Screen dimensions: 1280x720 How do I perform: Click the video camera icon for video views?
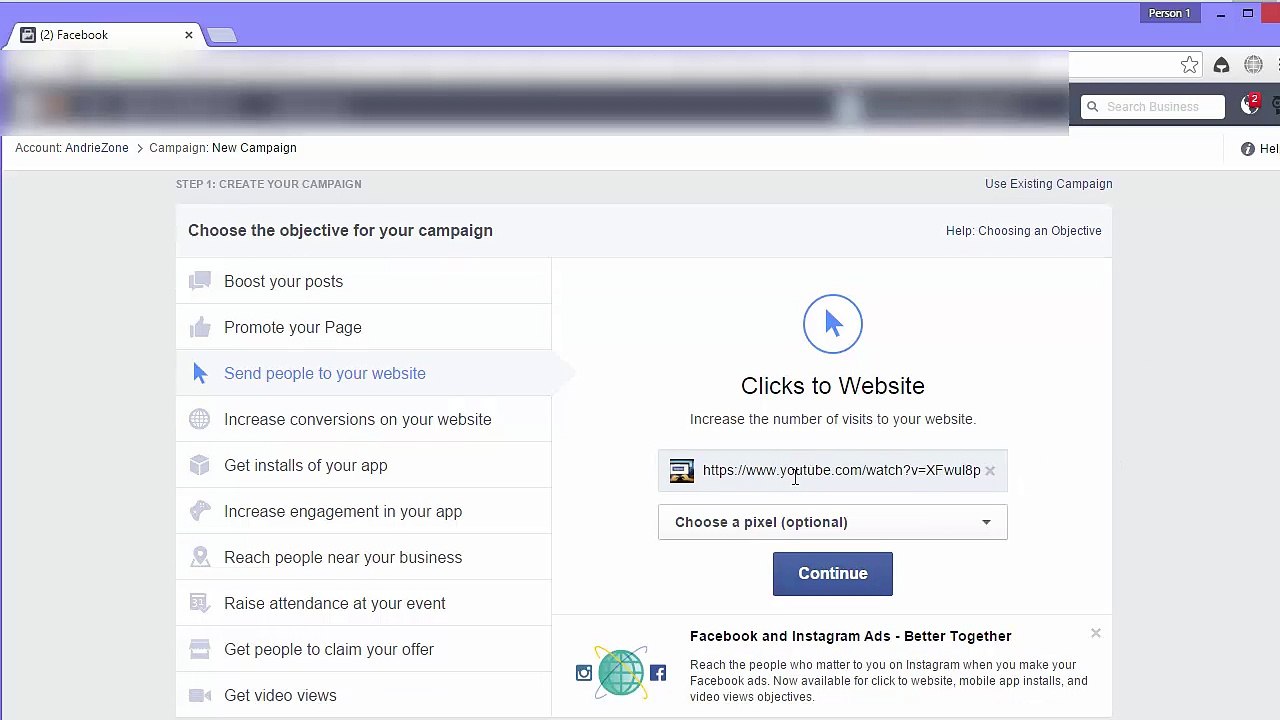pyautogui.click(x=200, y=695)
